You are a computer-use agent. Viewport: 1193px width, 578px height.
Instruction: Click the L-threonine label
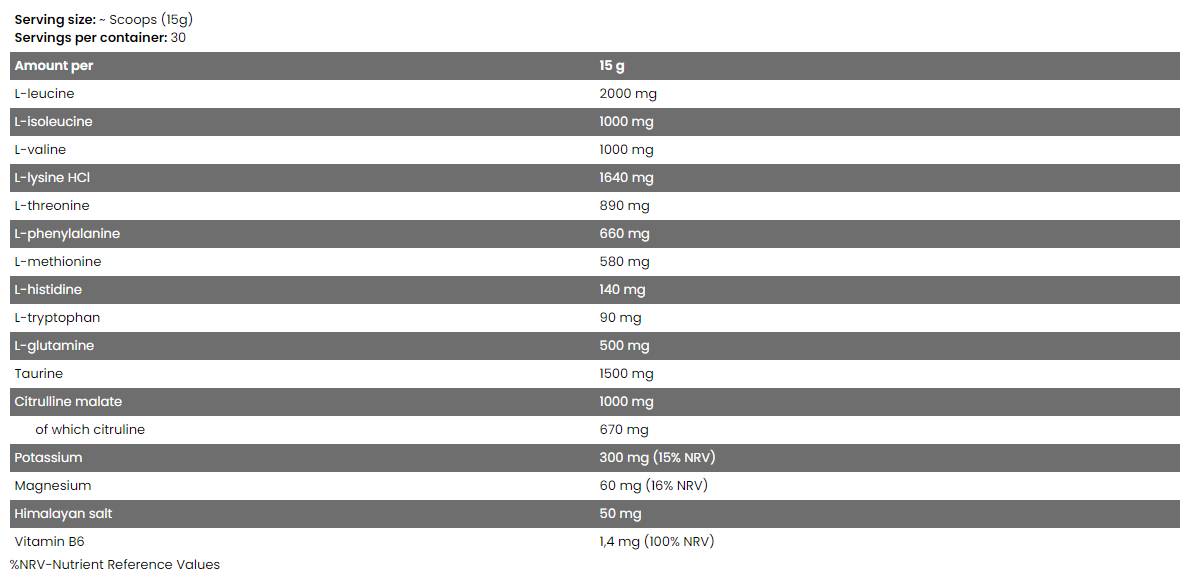coord(52,206)
